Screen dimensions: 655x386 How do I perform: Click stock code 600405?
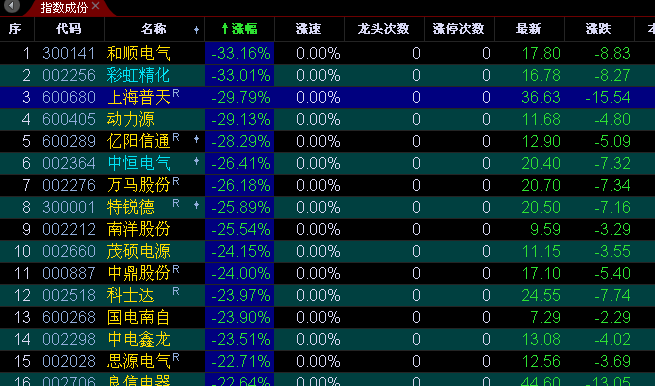click(69, 119)
